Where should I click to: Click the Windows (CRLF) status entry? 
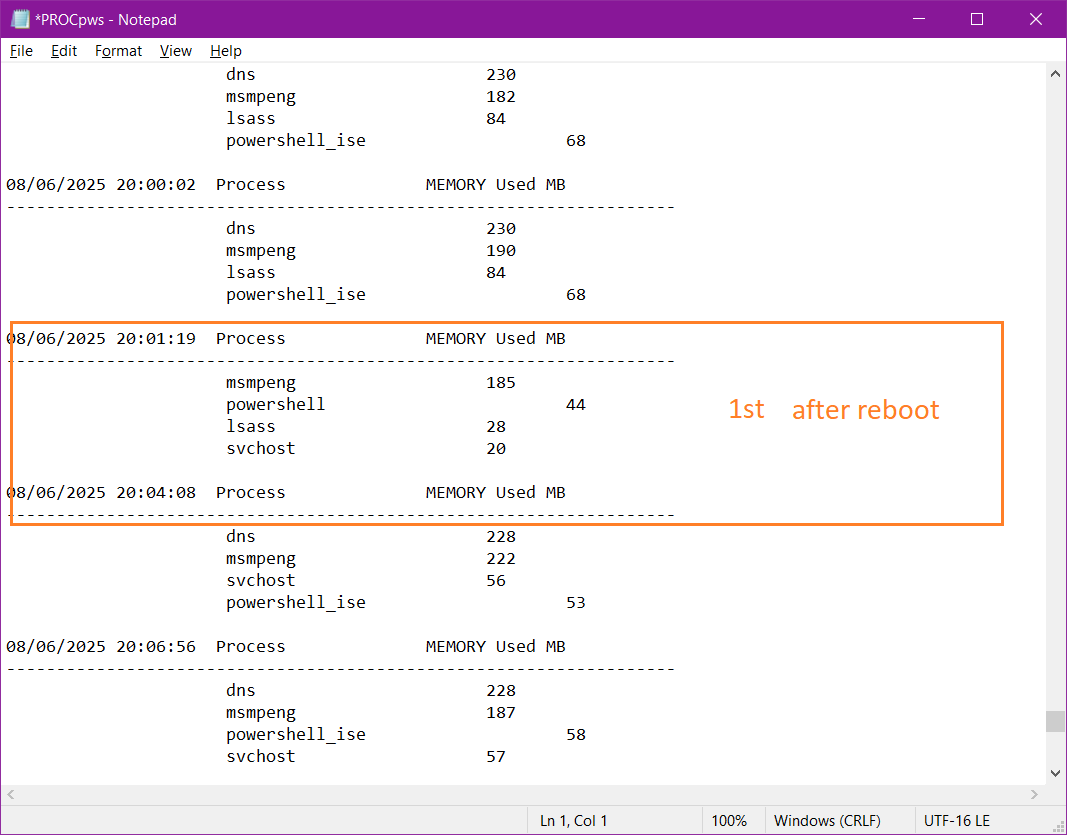[827, 821]
